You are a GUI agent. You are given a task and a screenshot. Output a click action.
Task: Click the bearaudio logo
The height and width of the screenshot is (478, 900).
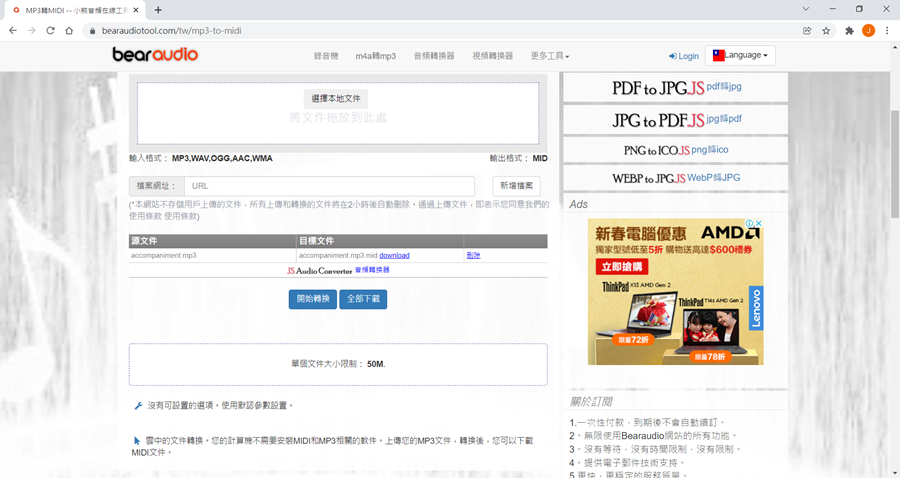155,54
